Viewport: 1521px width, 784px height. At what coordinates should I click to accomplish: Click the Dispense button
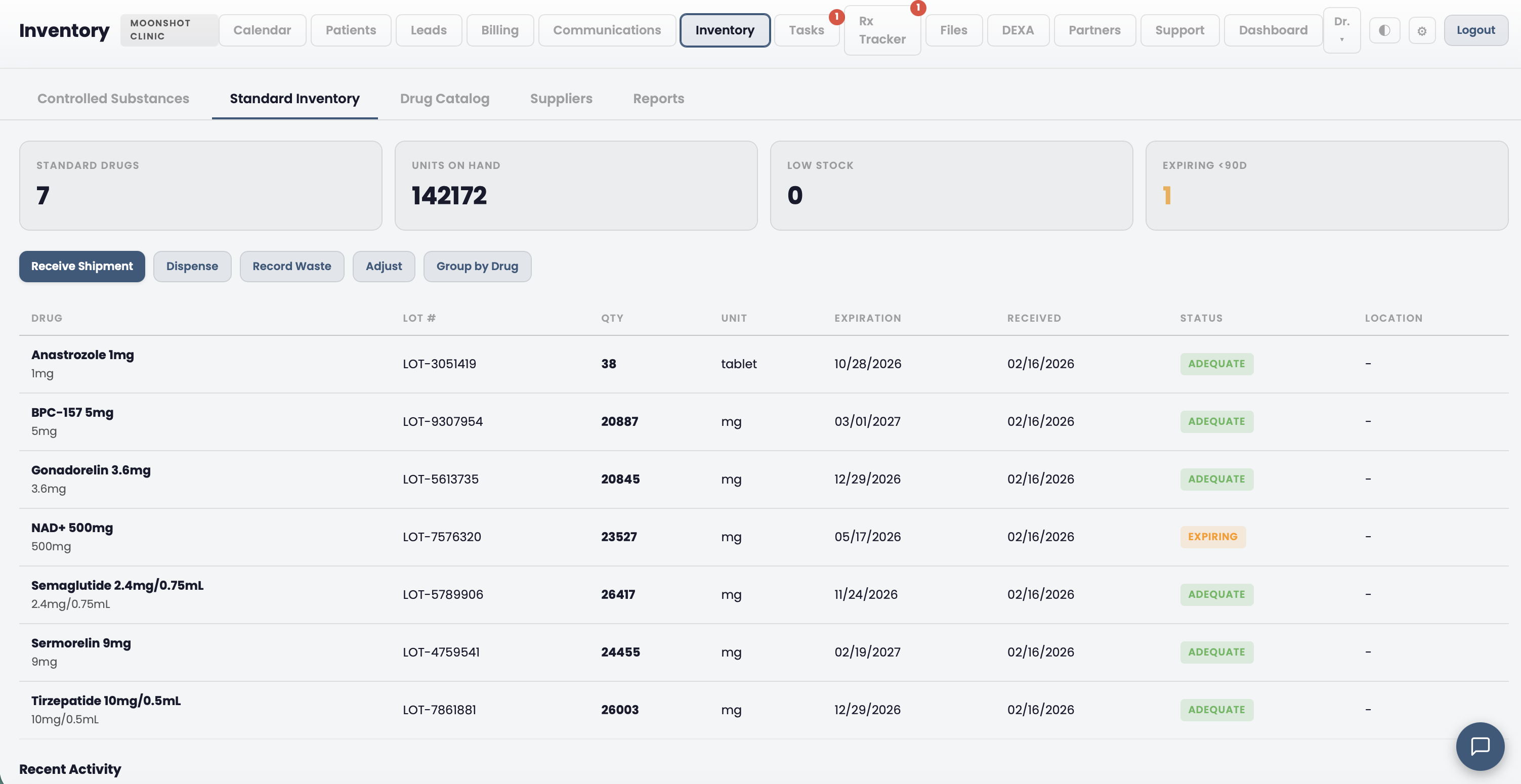(x=192, y=266)
